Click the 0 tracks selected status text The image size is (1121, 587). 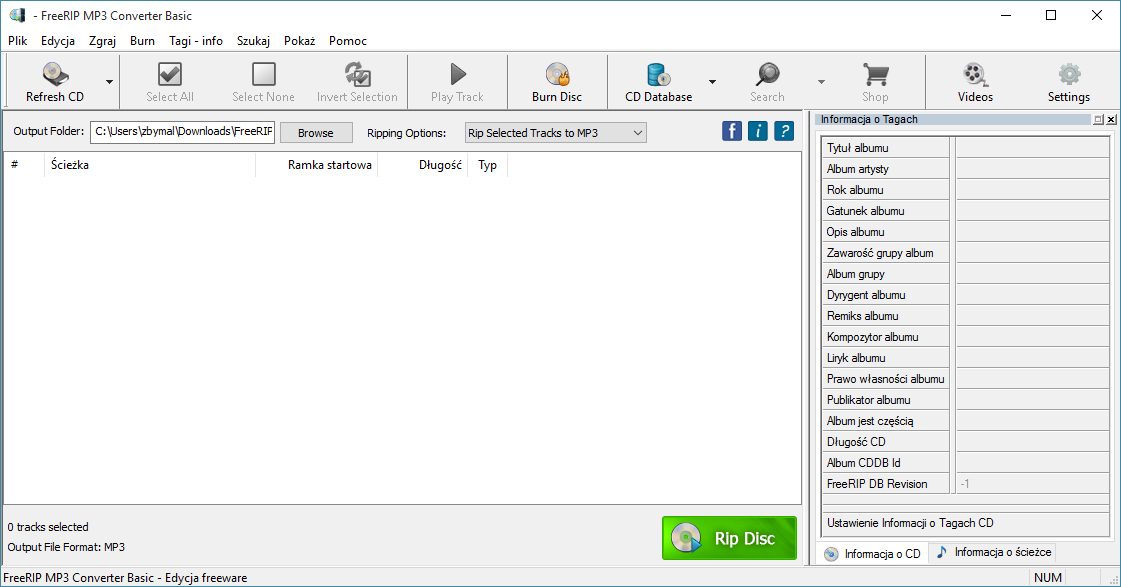click(48, 527)
